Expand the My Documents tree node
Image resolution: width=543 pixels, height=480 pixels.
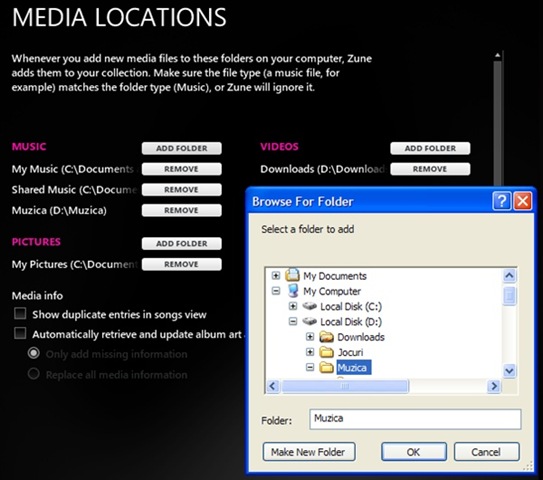coord(276,275)
